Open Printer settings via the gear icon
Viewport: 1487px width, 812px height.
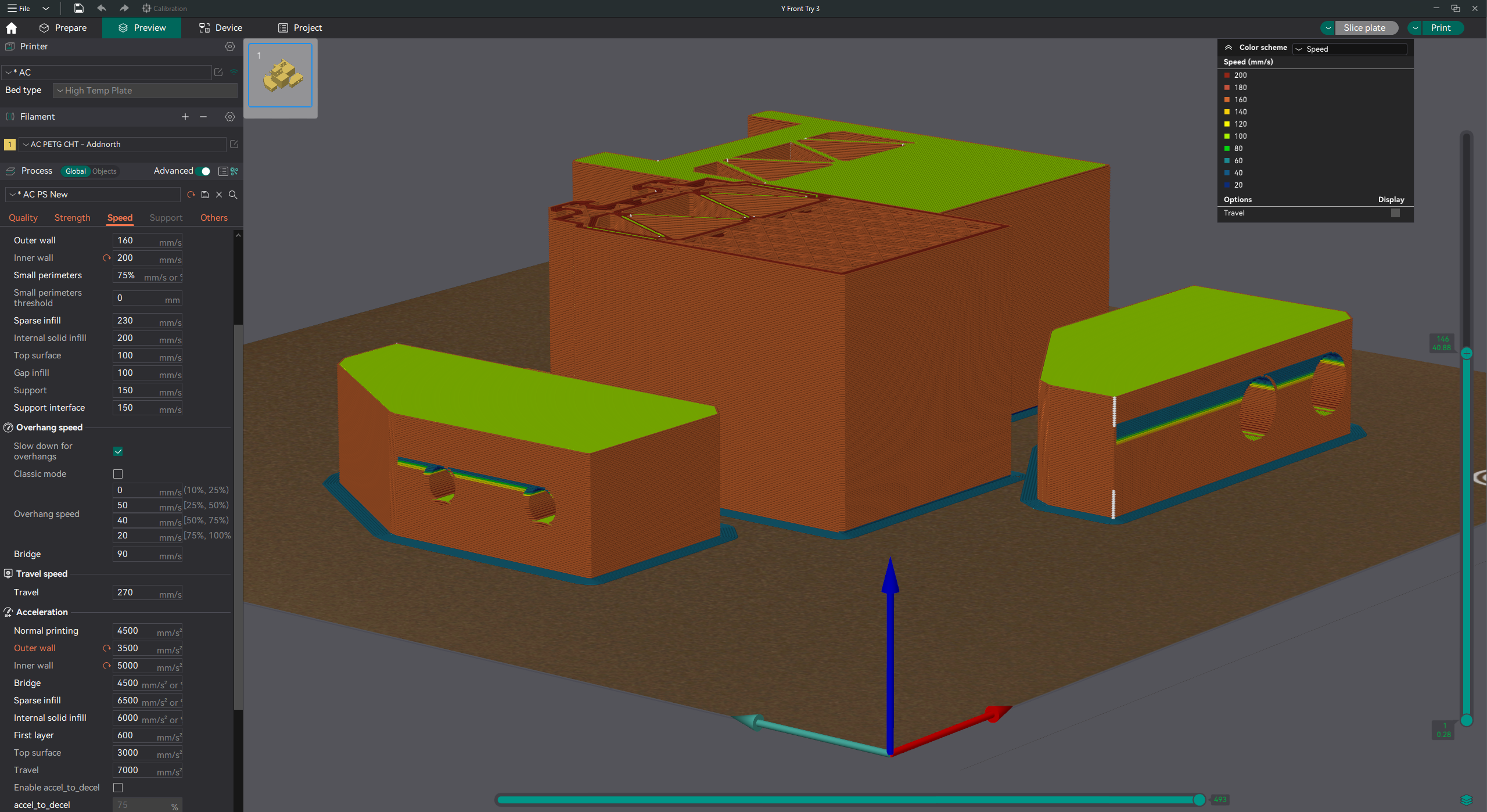(230, 46)
